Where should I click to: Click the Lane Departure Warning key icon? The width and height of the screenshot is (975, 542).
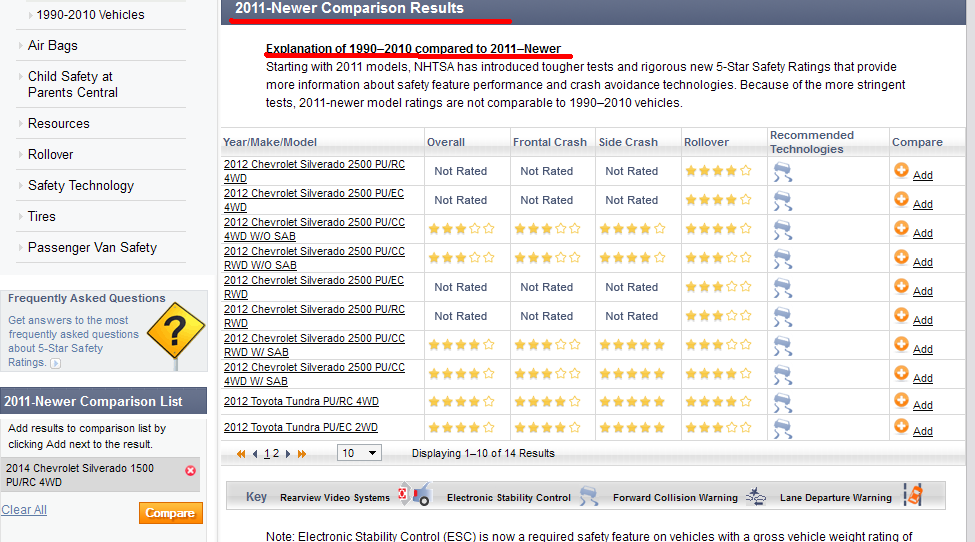pos(912,495)
